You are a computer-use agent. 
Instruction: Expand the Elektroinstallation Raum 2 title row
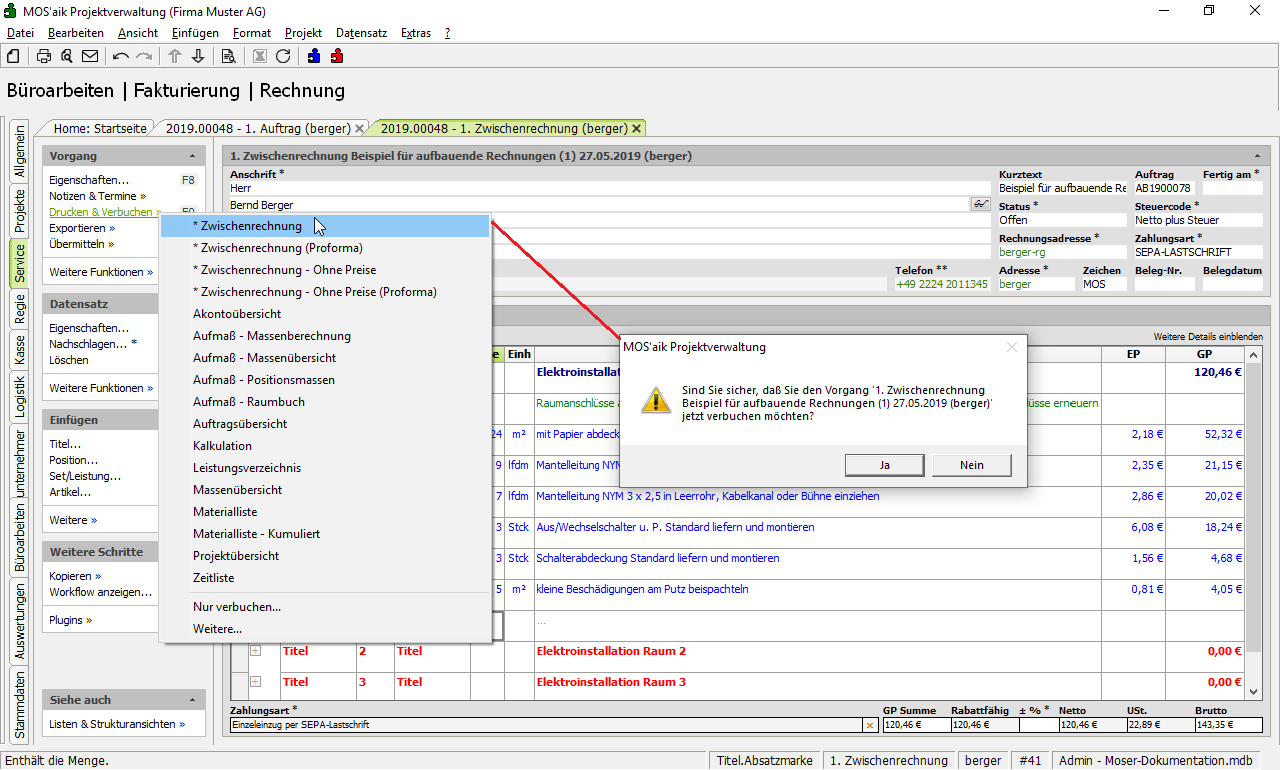click(255, 651)
